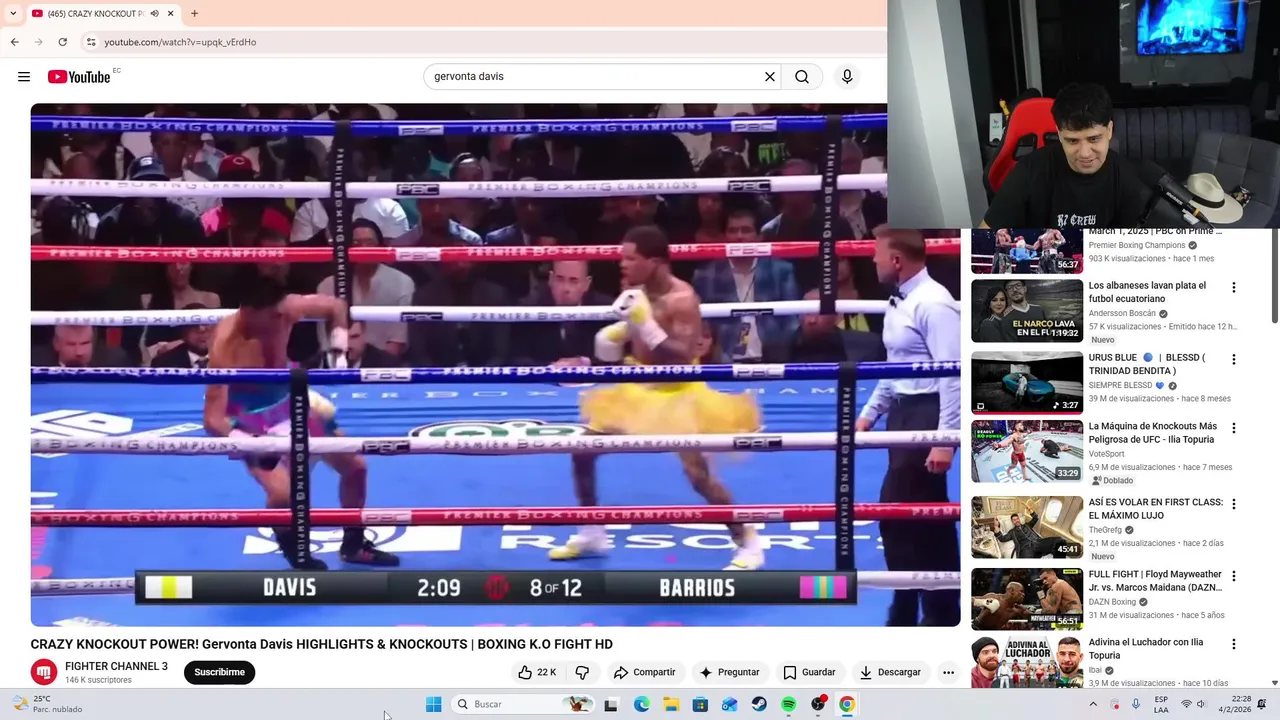The width and height of the screenshot is (1280, 720).
Task: Open more video actions (three dots)
Action: pos(948,672)
